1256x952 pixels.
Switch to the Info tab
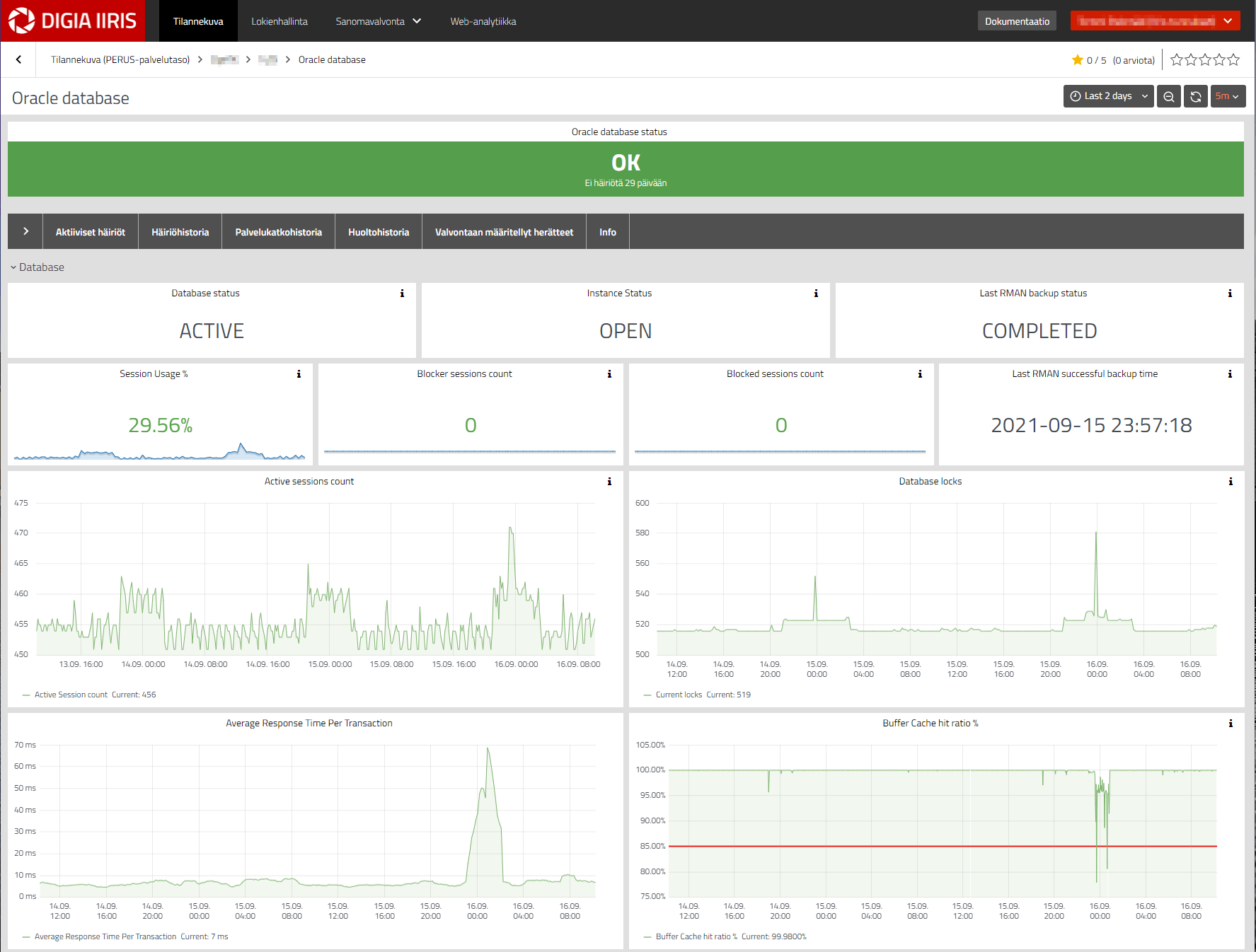click(608, 231)
